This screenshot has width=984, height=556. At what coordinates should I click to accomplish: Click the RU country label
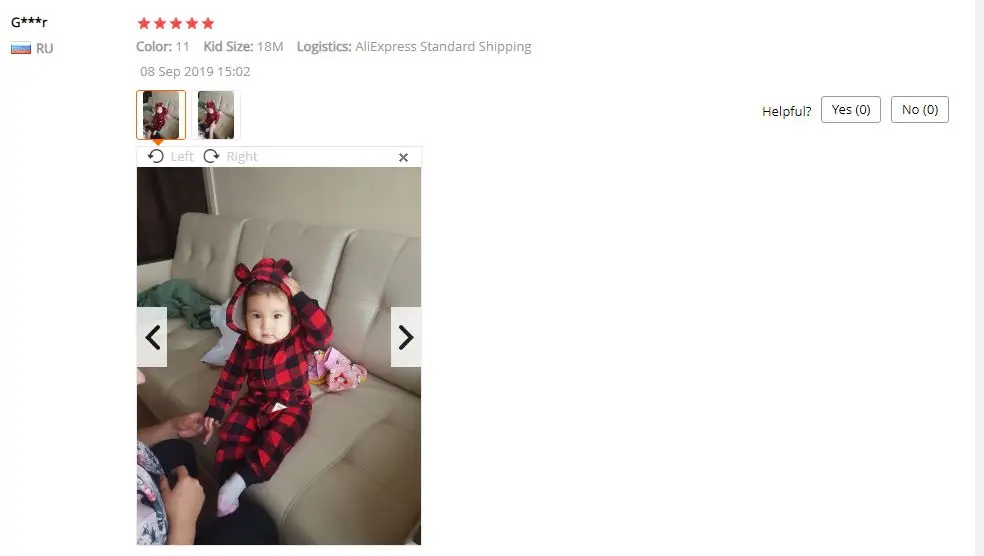[x=45, y=48]
